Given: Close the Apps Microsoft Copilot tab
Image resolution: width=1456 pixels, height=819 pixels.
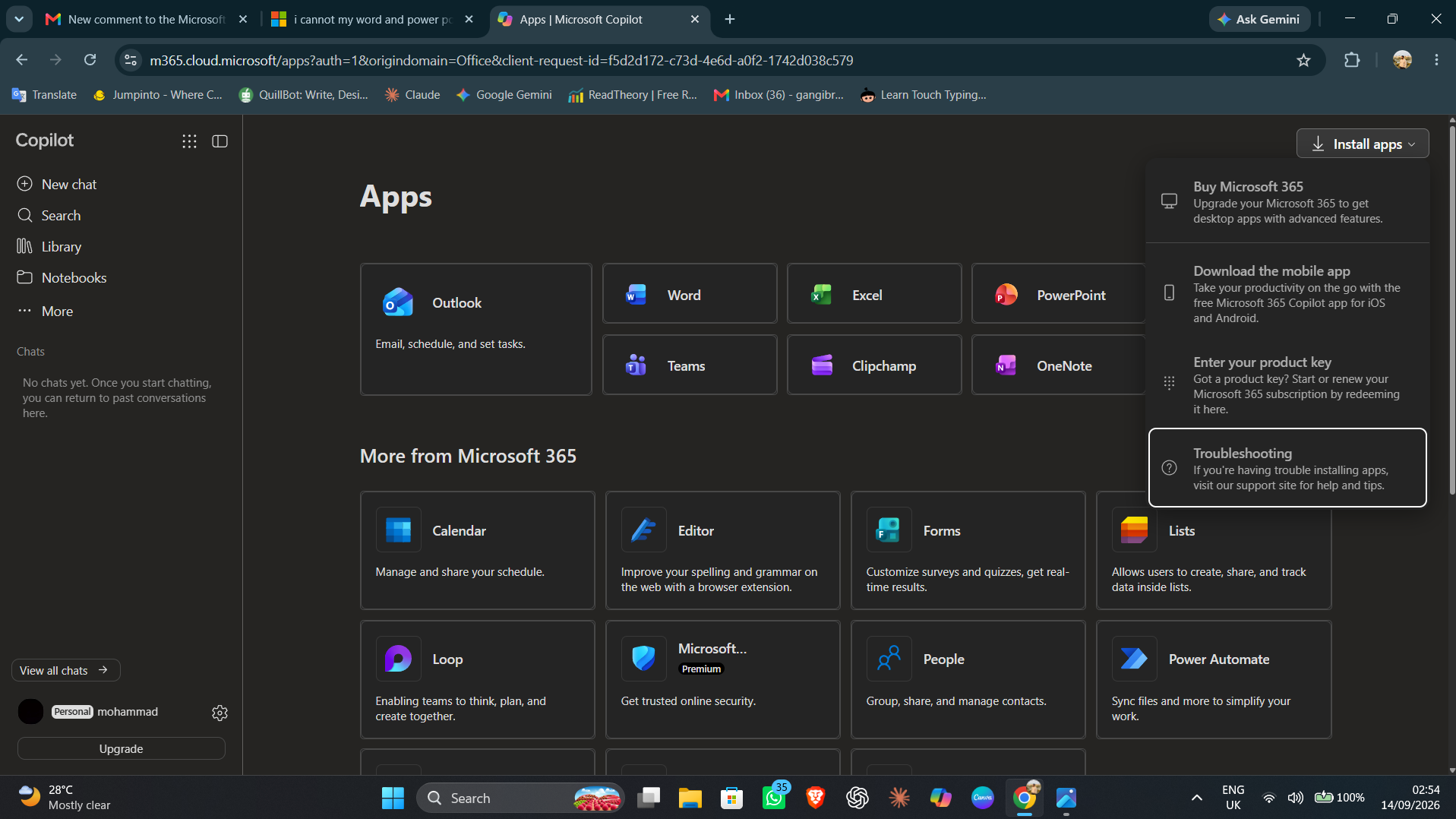Looking at the screenshot, I should click(694, 19).
